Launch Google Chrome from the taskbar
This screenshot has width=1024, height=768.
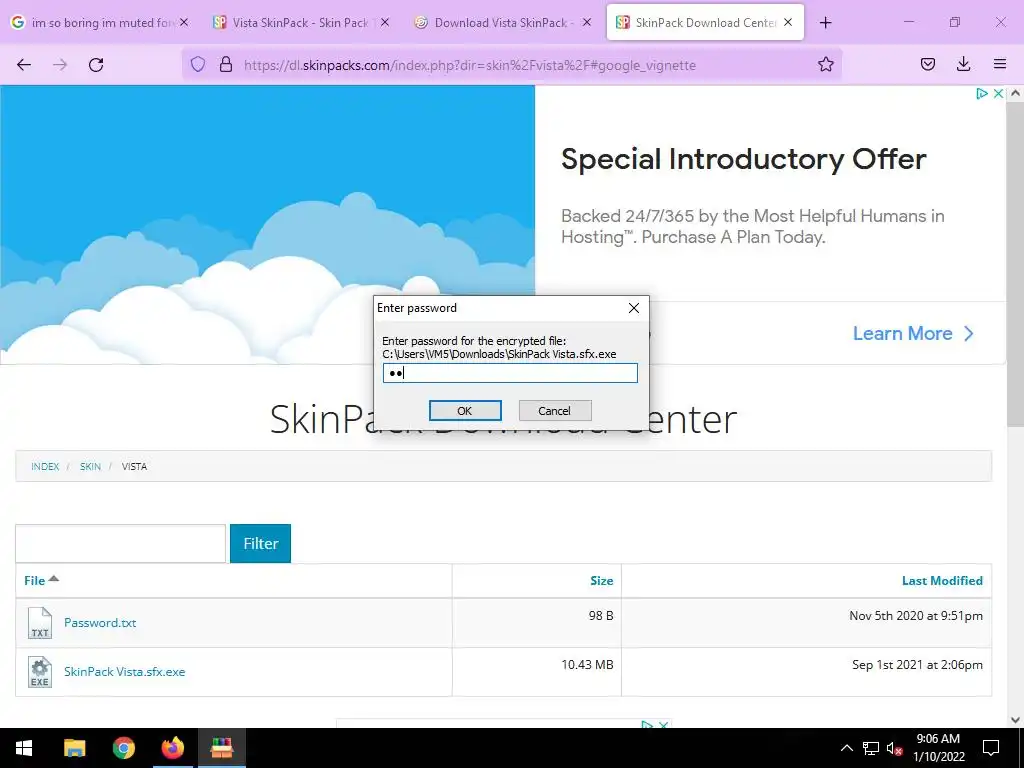pyautogui.click(x=123, y=748)
